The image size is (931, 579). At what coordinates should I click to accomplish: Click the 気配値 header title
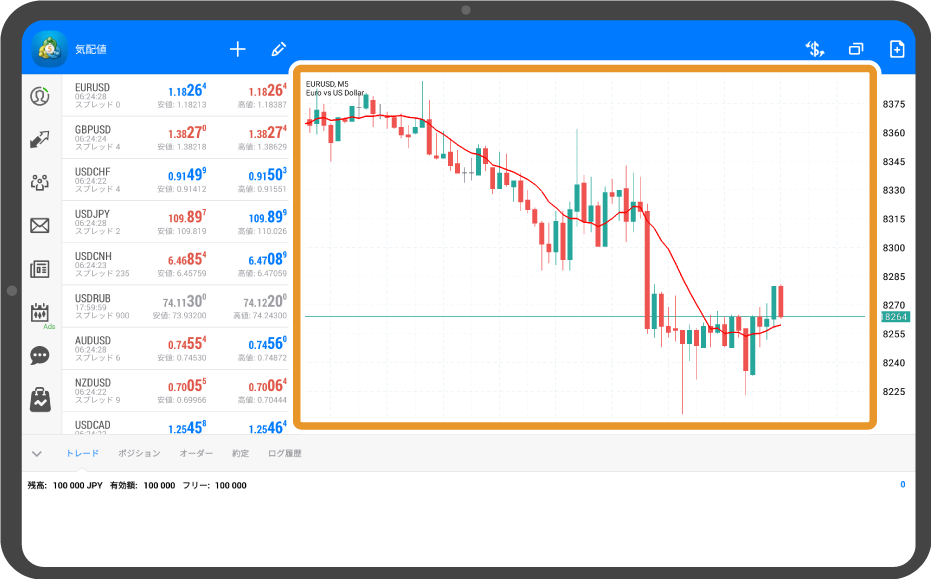pos(91,49)
